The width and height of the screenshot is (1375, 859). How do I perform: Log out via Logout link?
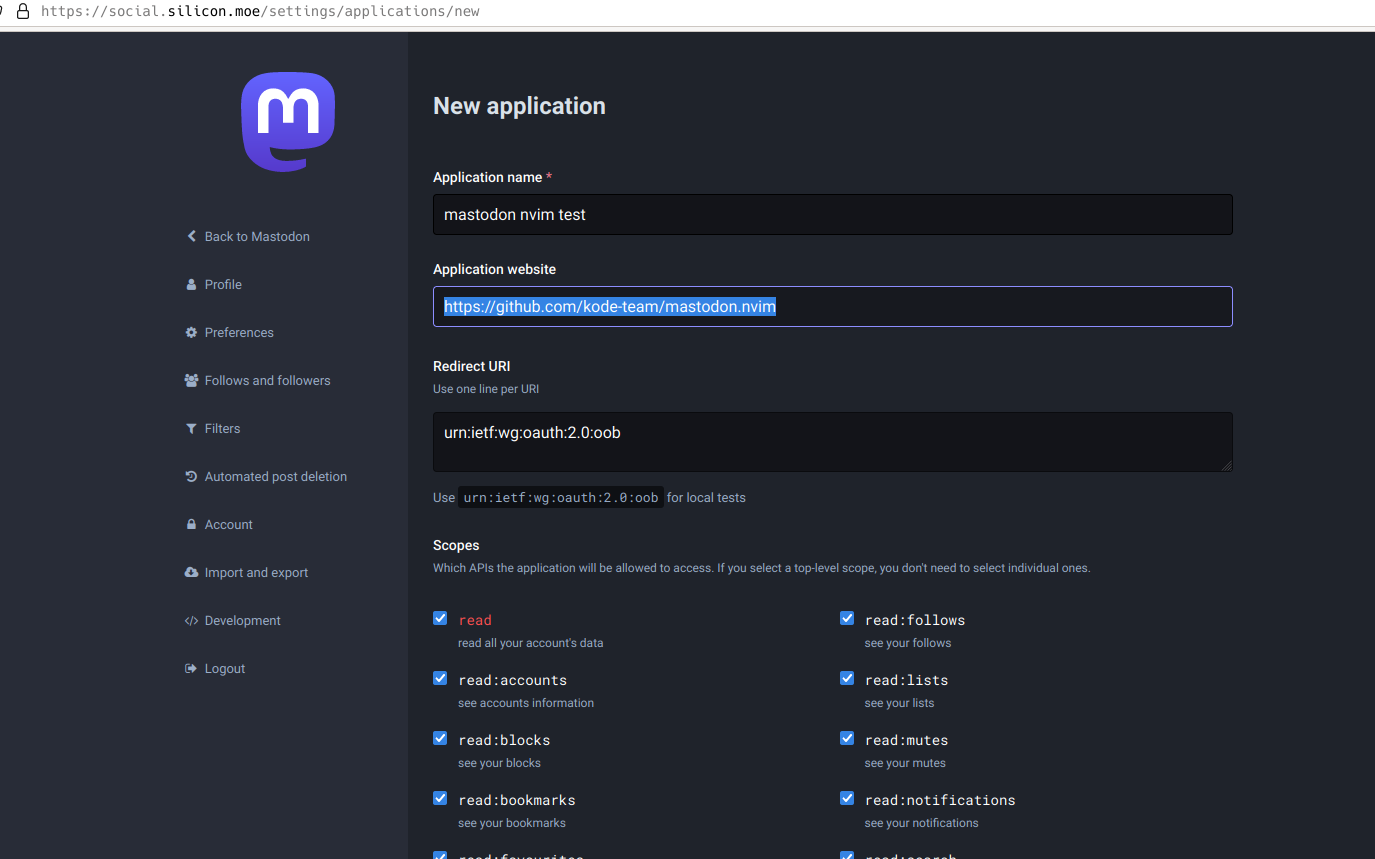click(225, 668)
